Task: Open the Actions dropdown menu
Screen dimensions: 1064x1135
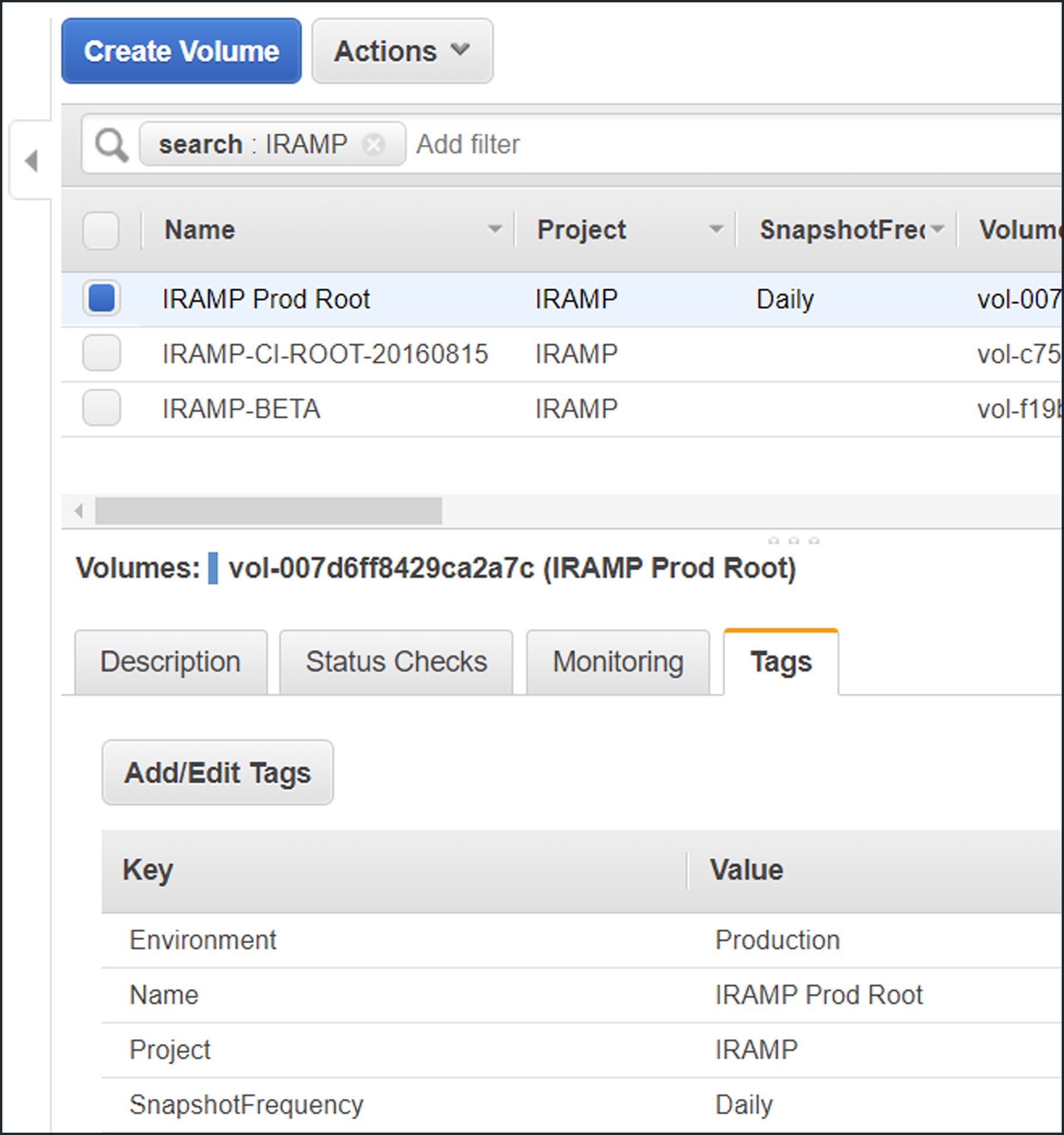Action: coord(402,52)
